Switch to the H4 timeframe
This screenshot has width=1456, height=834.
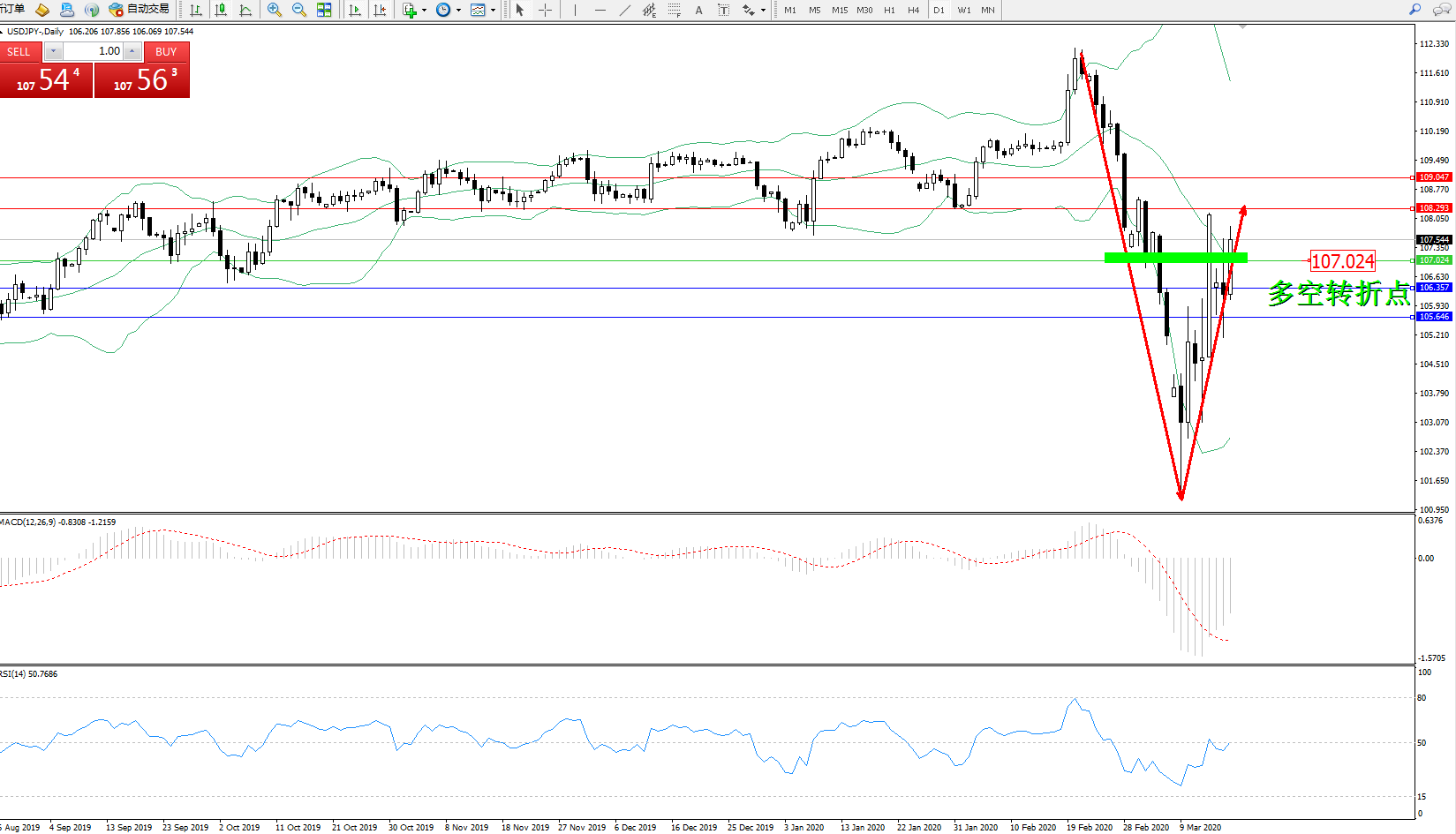pos(913,10)
